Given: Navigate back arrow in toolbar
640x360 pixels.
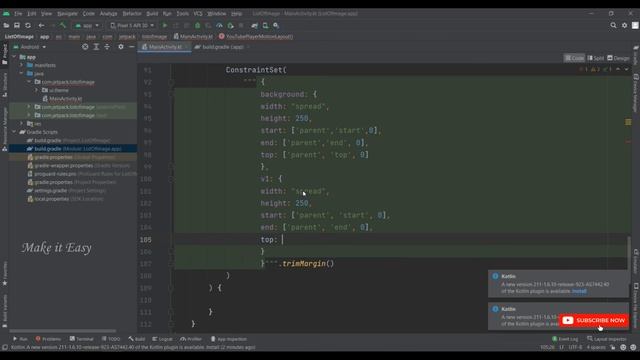Looking at the screenshot, I should click(x=41, y=25).
